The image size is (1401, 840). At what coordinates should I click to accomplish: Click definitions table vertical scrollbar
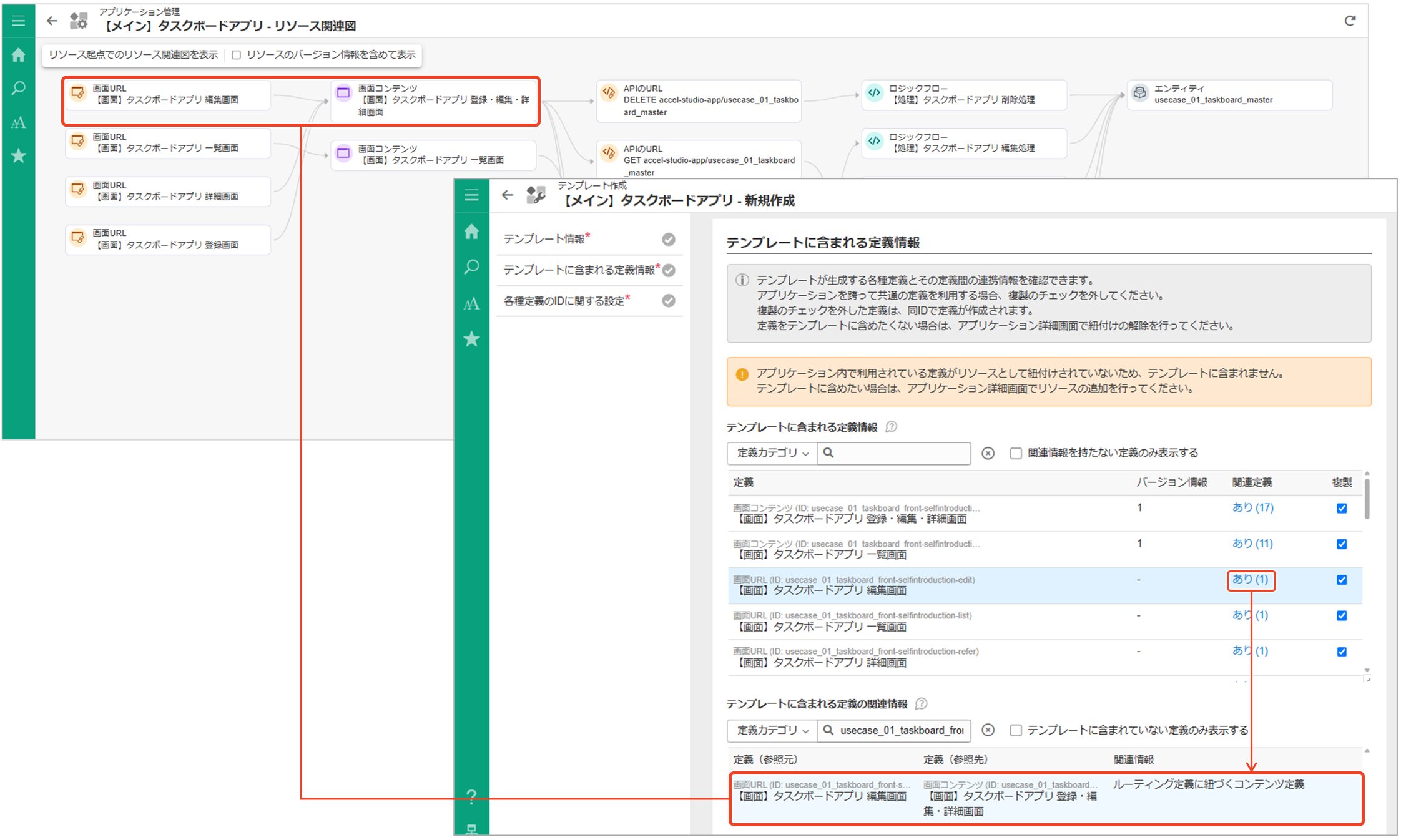pyautogui.click(x=1367, y=499)
